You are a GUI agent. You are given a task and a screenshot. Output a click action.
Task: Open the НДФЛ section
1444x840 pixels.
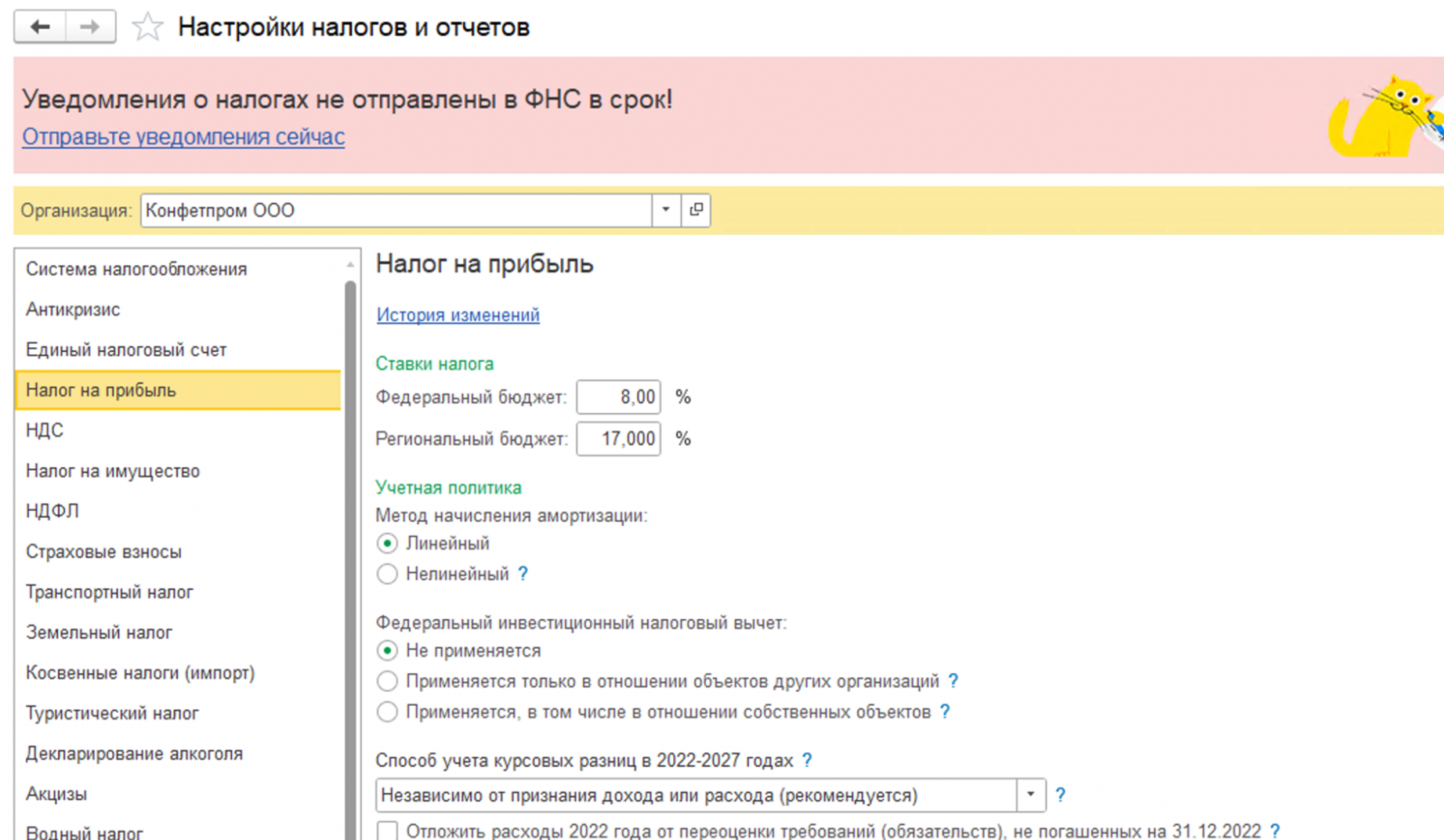click(x=178, y=511)
